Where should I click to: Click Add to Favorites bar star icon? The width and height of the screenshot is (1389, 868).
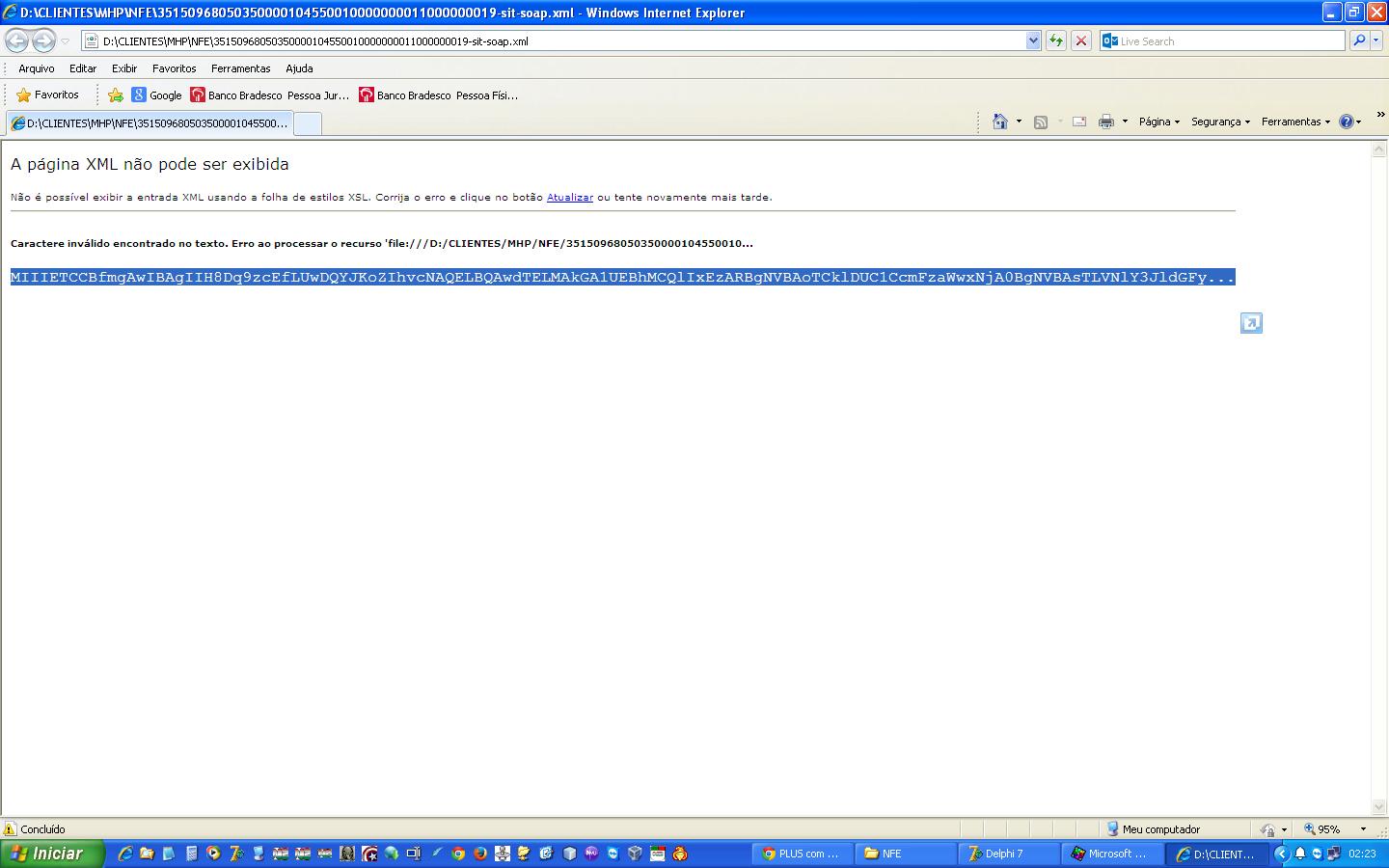tap(116, 95)
